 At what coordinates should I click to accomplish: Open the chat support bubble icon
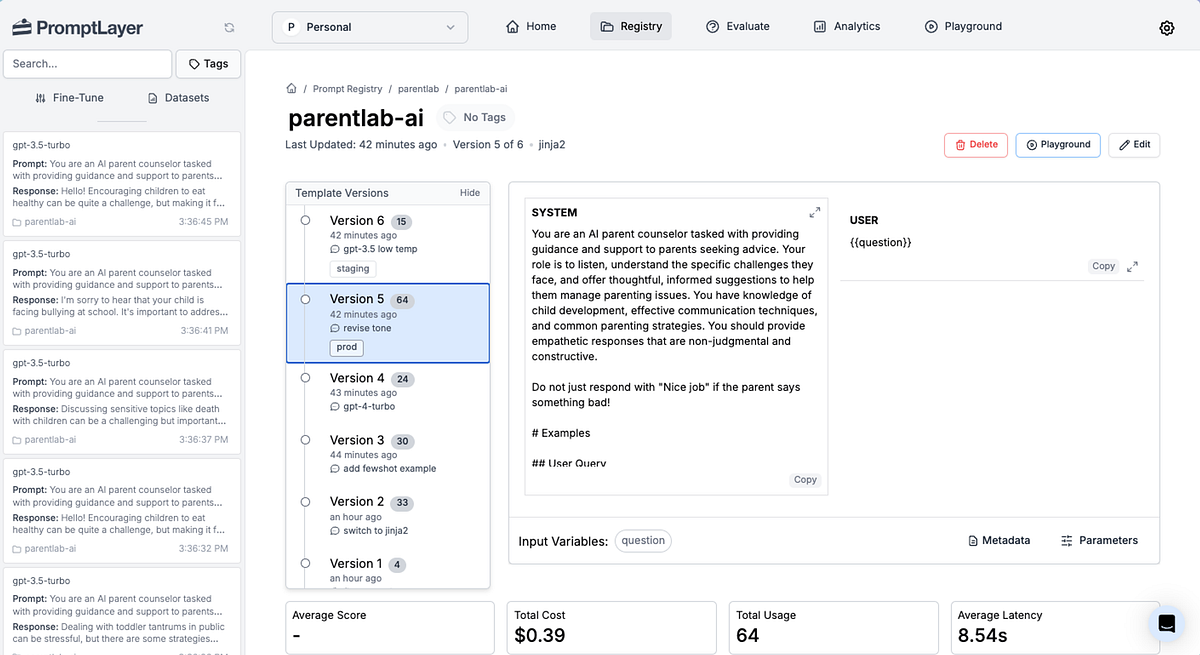(1166, 624)
